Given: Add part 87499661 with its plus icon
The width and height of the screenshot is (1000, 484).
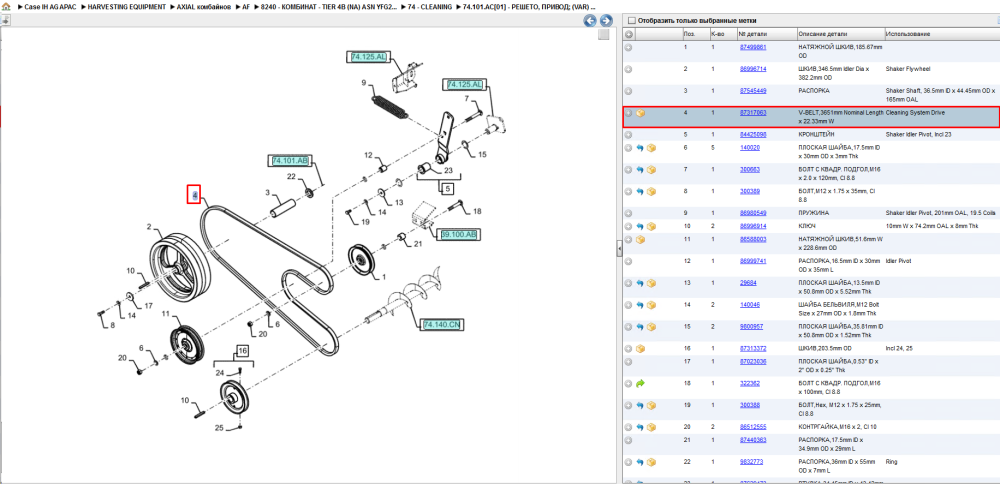Looking at the screenshot, I should pos(628,47).
